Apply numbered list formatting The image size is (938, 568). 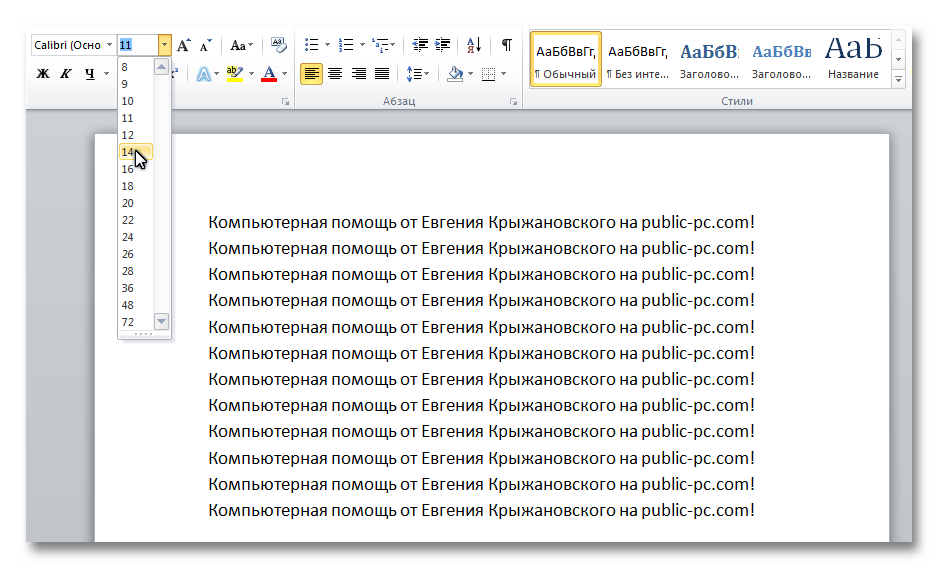(346, 45)
